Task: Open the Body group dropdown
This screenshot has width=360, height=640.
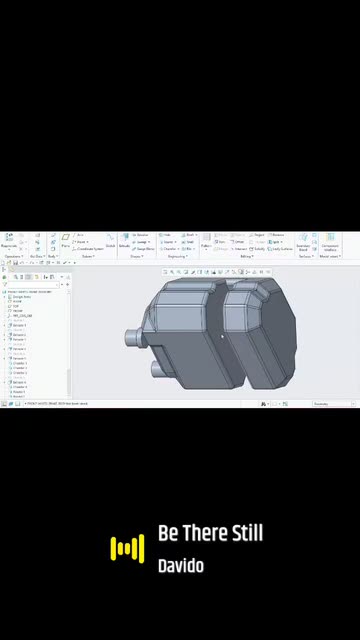Action: (53, 256)
